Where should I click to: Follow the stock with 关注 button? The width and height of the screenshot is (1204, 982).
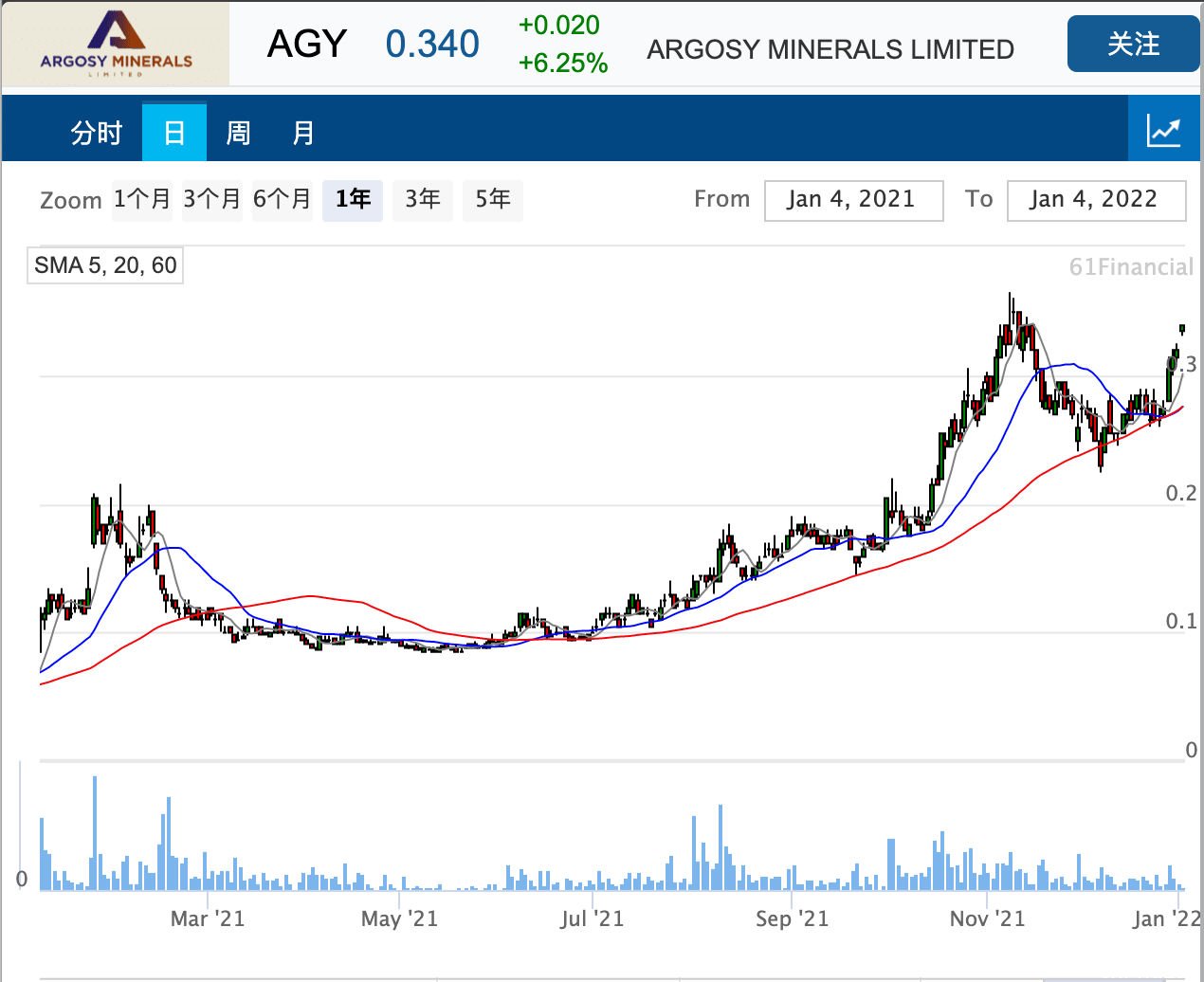tap(1134, 44)
